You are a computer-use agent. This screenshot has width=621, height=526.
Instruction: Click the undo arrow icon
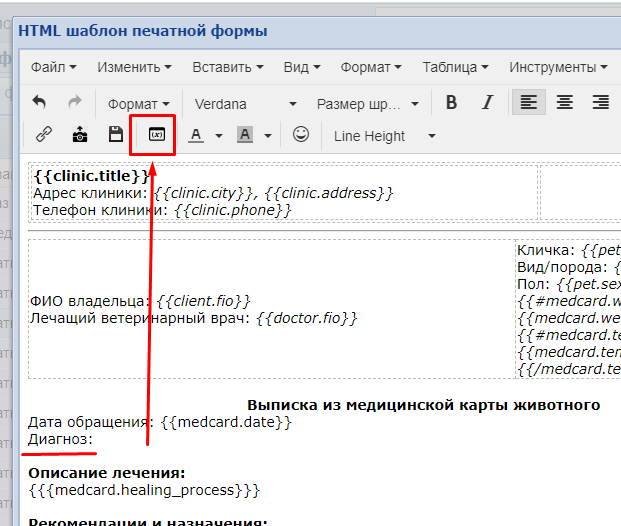tap(40, 103)
